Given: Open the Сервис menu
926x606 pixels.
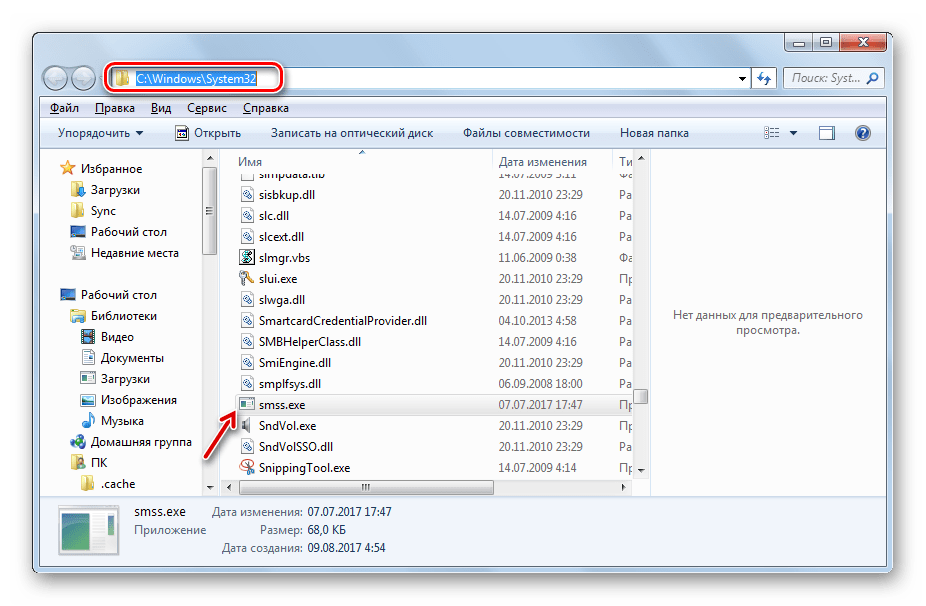Looking at the screenshot, I should 206,108.
